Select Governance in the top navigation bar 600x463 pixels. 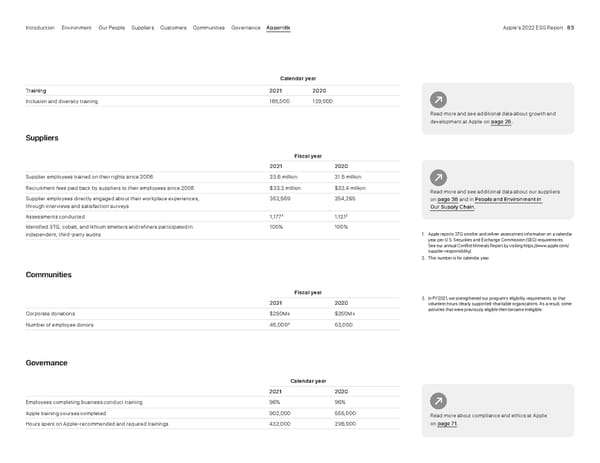[x=246, y=28]
